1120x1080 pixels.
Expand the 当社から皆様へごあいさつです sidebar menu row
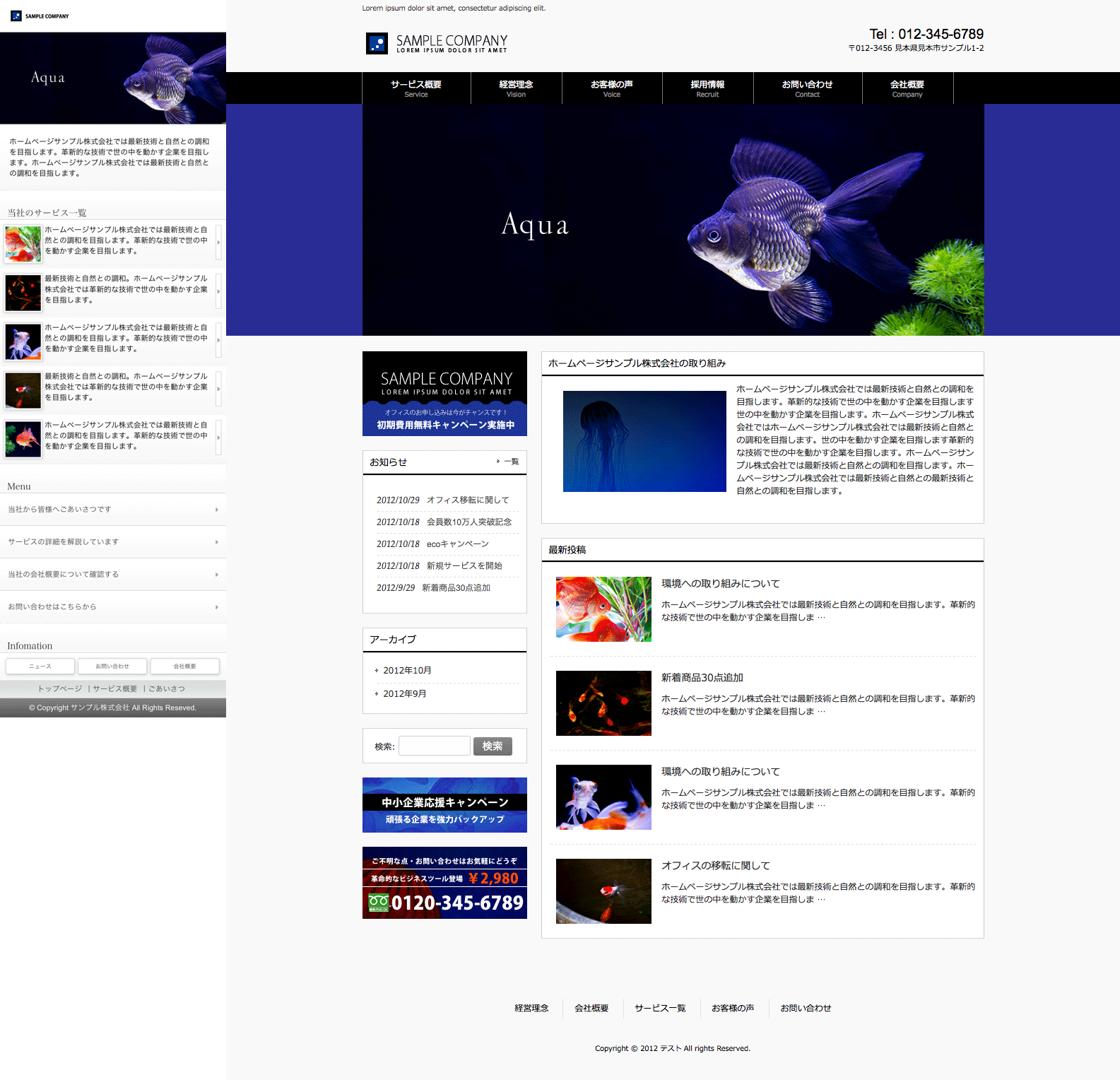113,510
